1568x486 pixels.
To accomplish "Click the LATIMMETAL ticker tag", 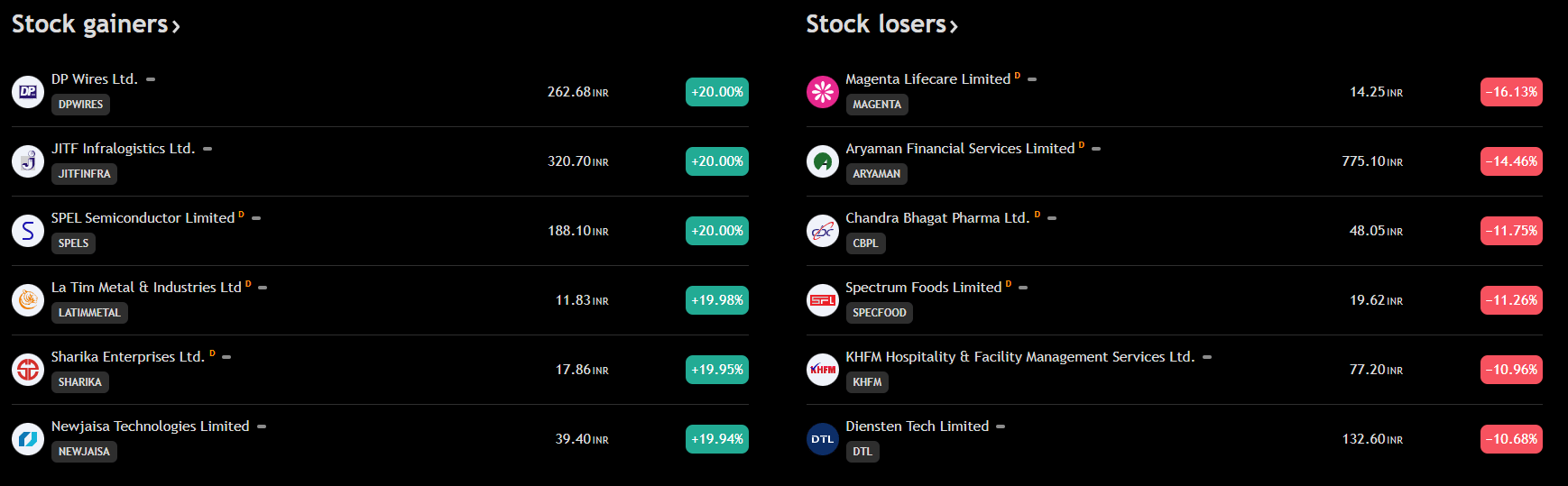I will tap(89, 313).
